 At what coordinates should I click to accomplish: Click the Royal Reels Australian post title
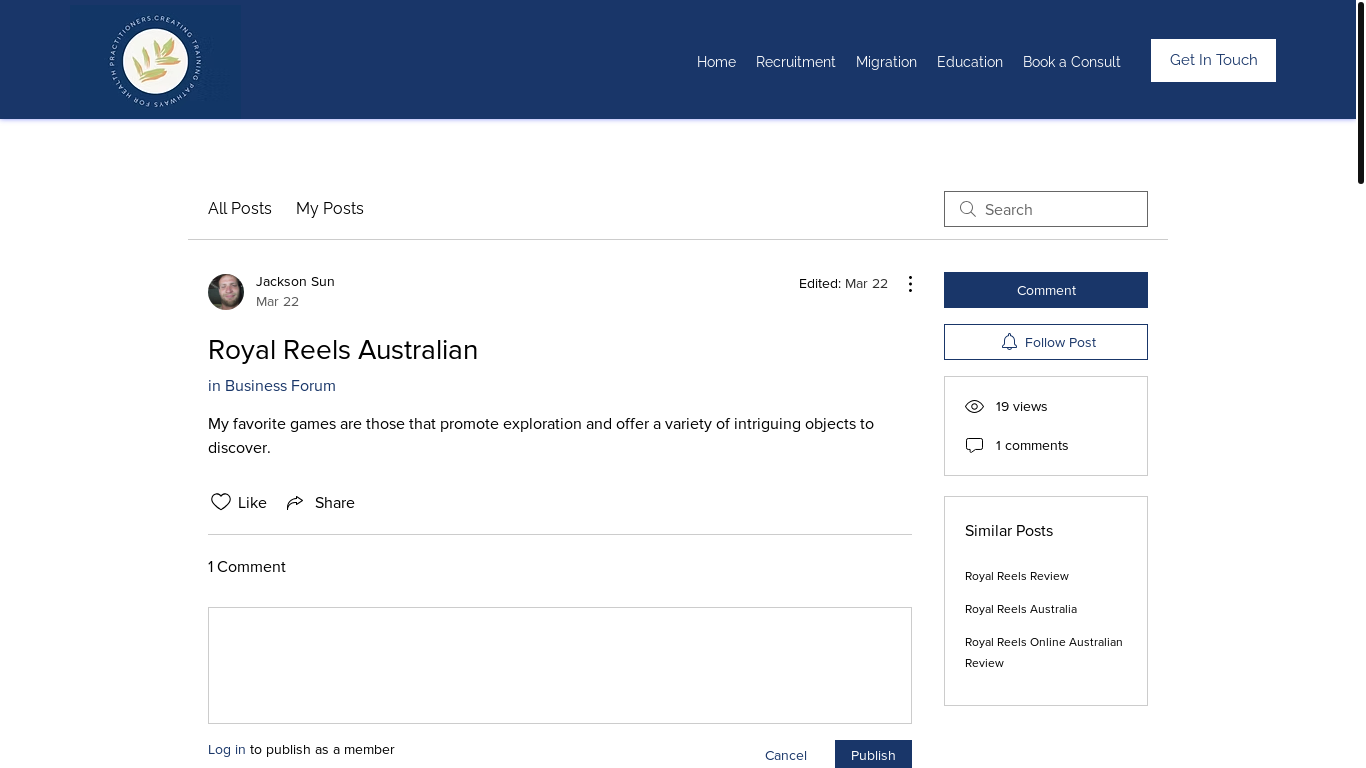[x=343, y=350]
